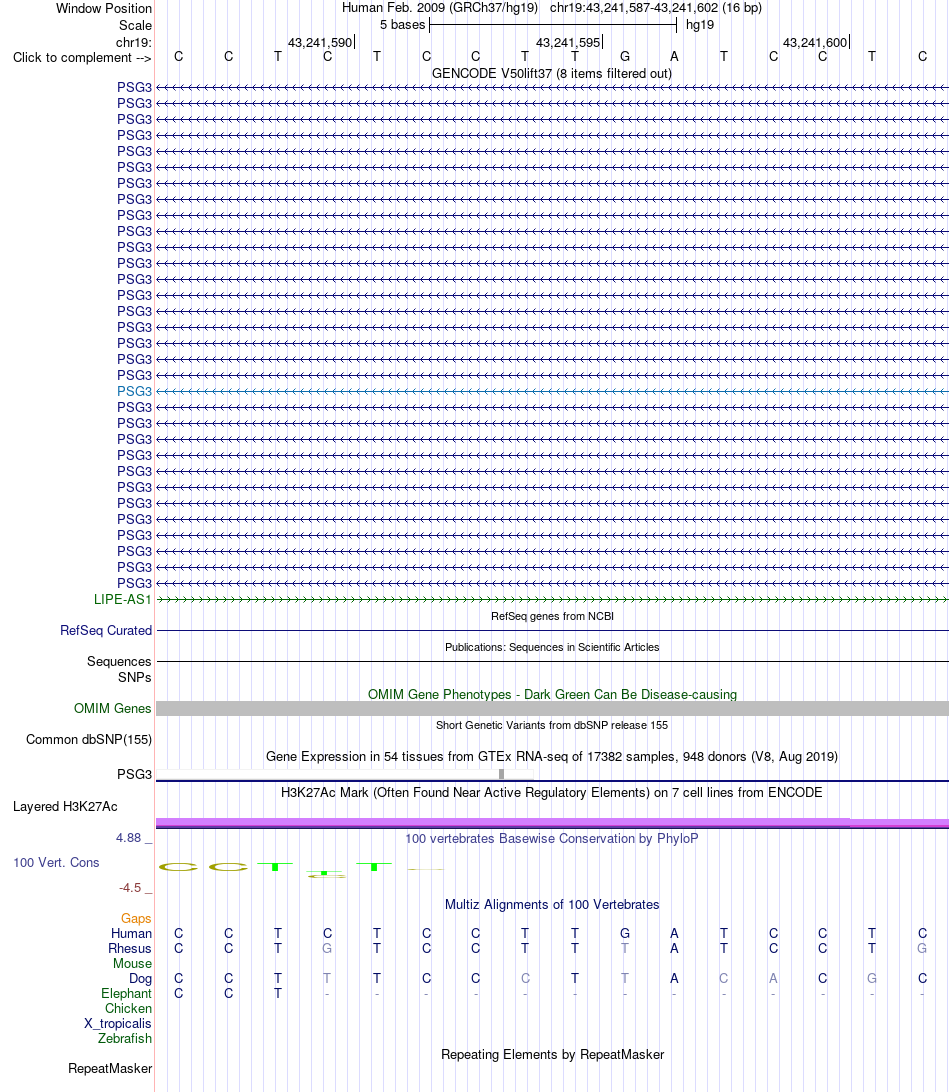
Task: Click the 'chr19:' ruler label
Action: tap(134, 42)
